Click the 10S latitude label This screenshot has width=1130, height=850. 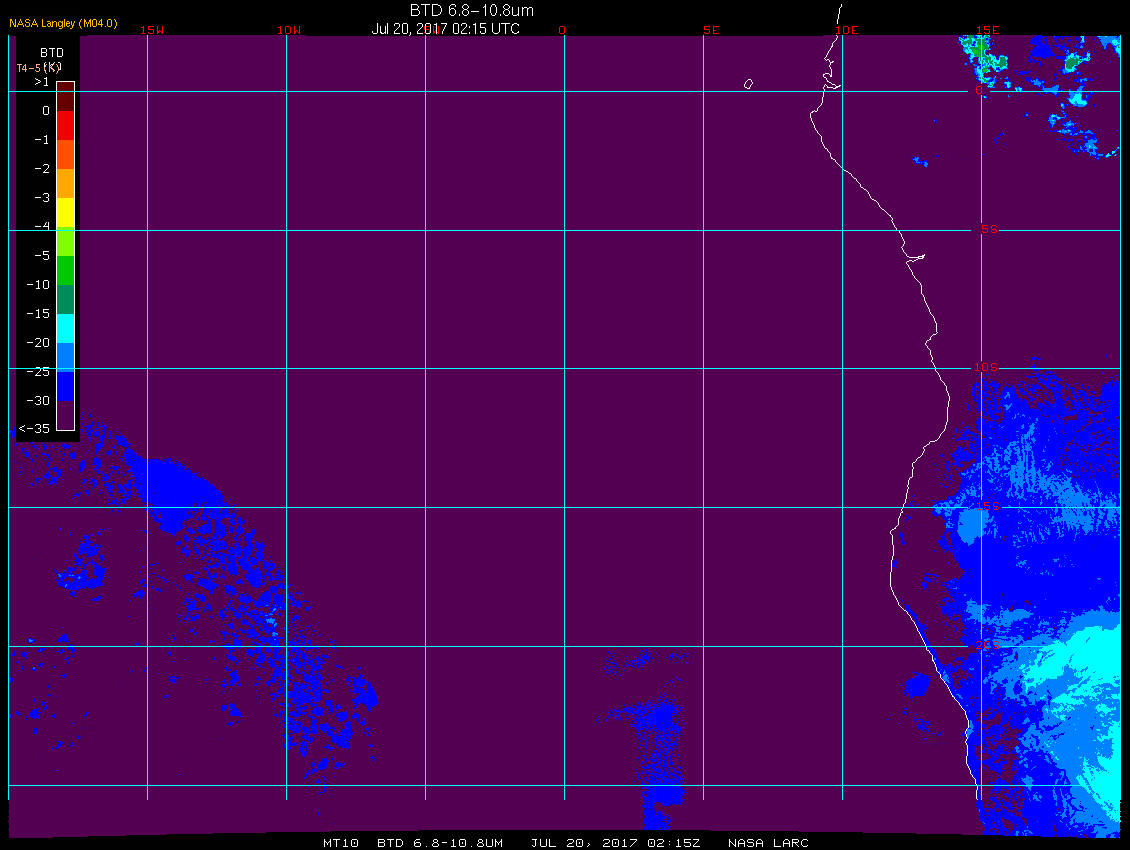[x=986, y=368]
